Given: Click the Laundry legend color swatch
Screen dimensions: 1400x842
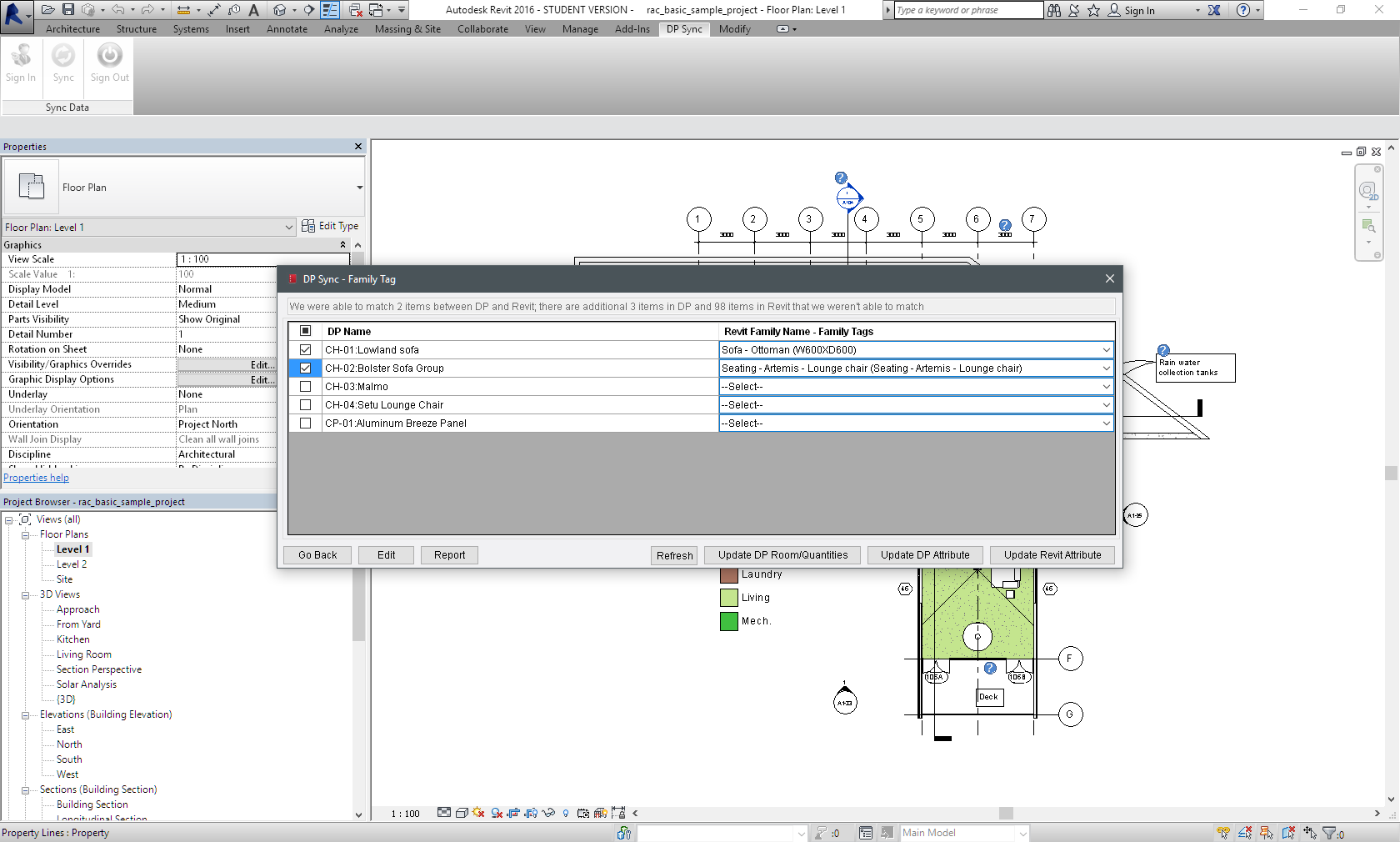Looking at the screenshot, I should tap(729, 574).
